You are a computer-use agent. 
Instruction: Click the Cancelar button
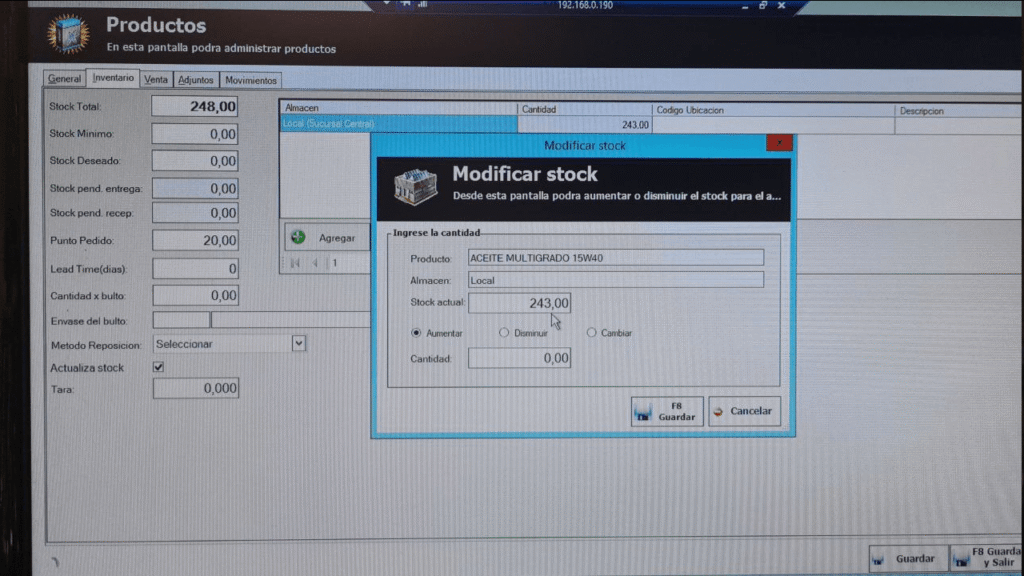click(744, 411)
